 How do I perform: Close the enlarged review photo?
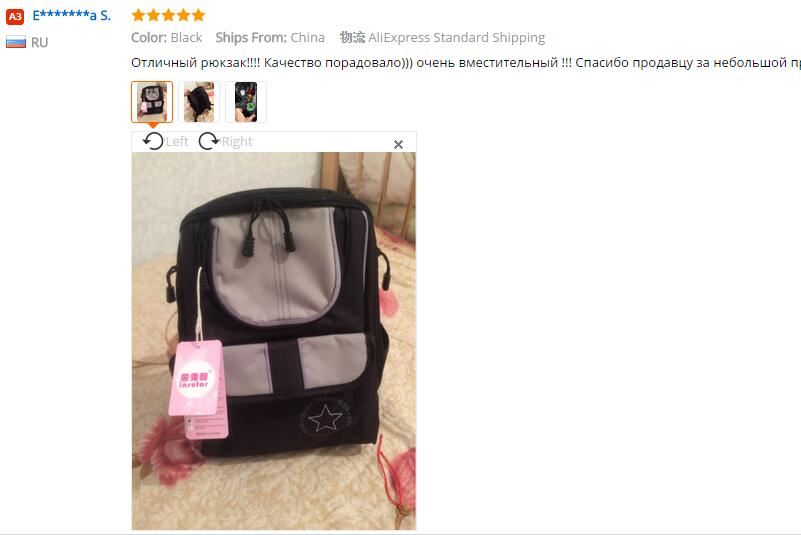(398, 145)
